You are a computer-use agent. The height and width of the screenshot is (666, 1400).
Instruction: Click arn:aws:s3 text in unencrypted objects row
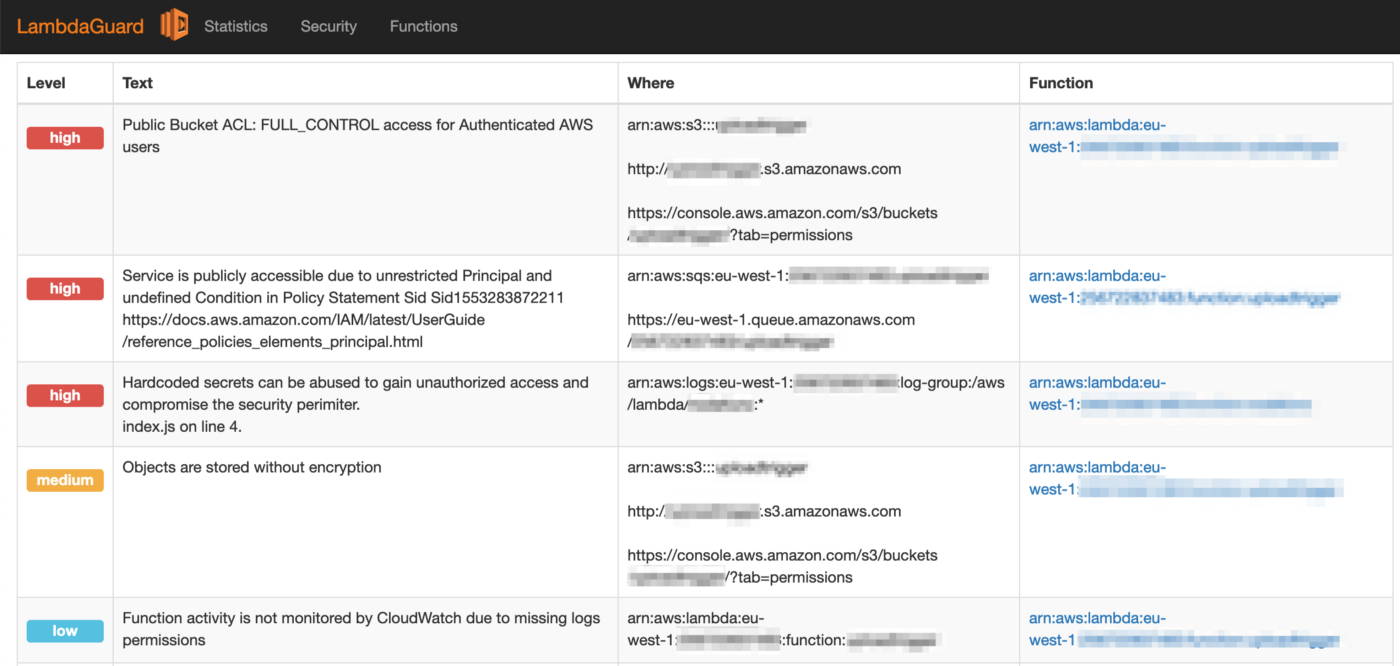[717, 467]
